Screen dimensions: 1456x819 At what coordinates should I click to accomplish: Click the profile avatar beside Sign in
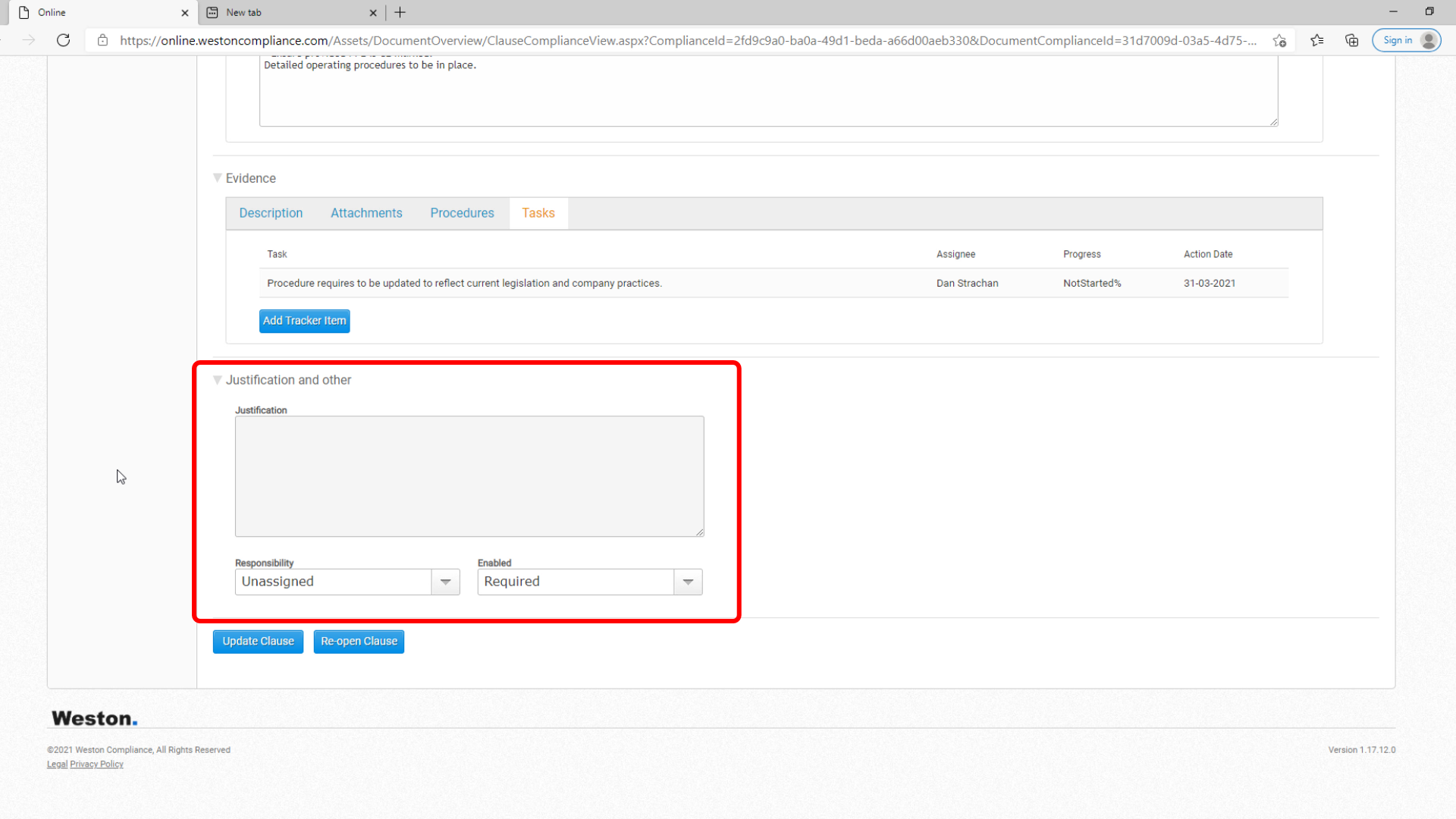(1429, 40)
